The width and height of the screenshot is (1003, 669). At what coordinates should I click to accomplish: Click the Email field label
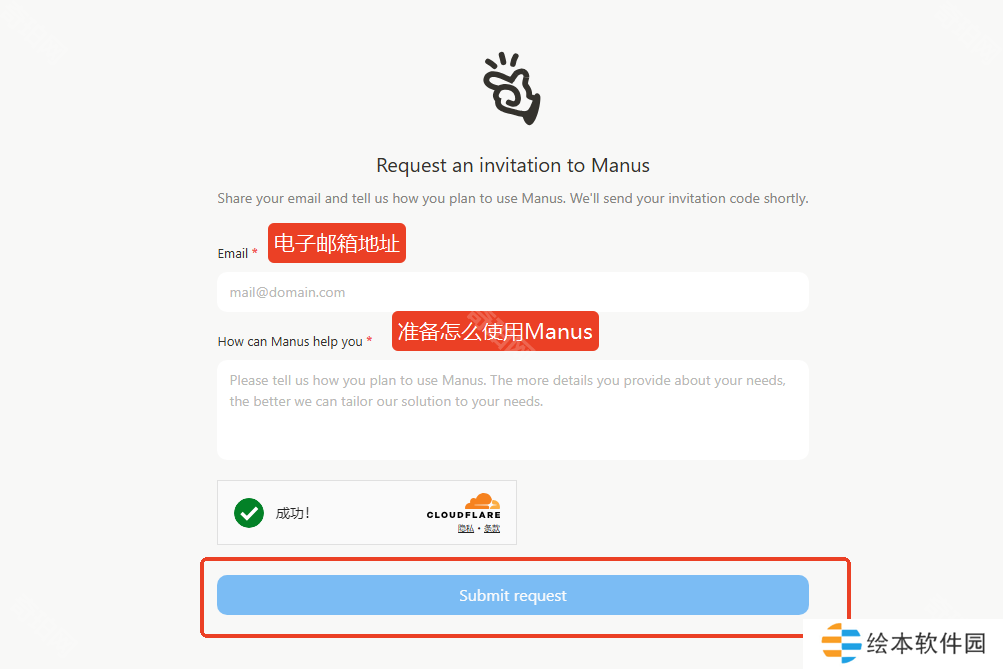[233, 254]
